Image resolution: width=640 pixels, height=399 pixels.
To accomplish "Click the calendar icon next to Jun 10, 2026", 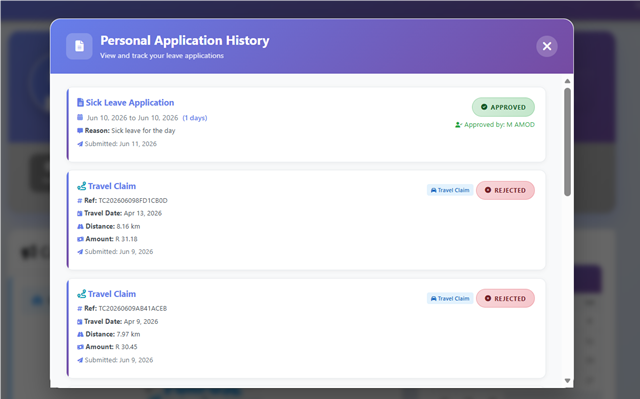I will pos(80,117).
